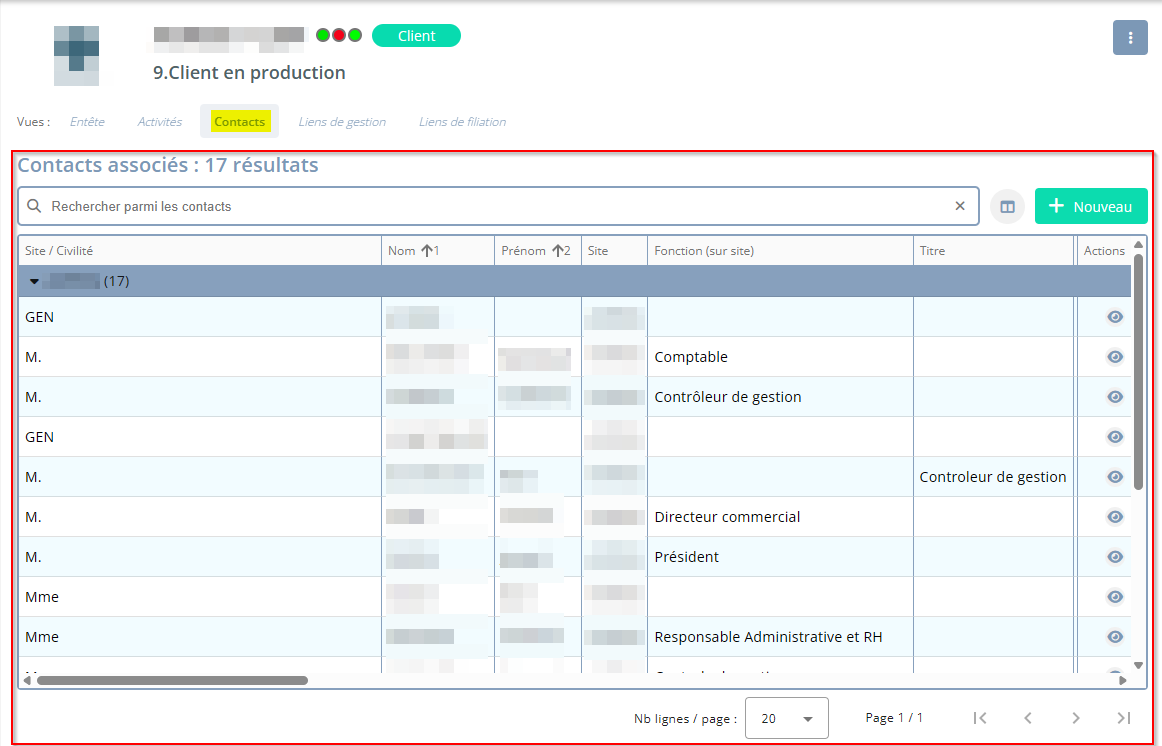View the Directeur commercial contact's eye icon
The image size is (1162, 746).
tap(1114, 517)
